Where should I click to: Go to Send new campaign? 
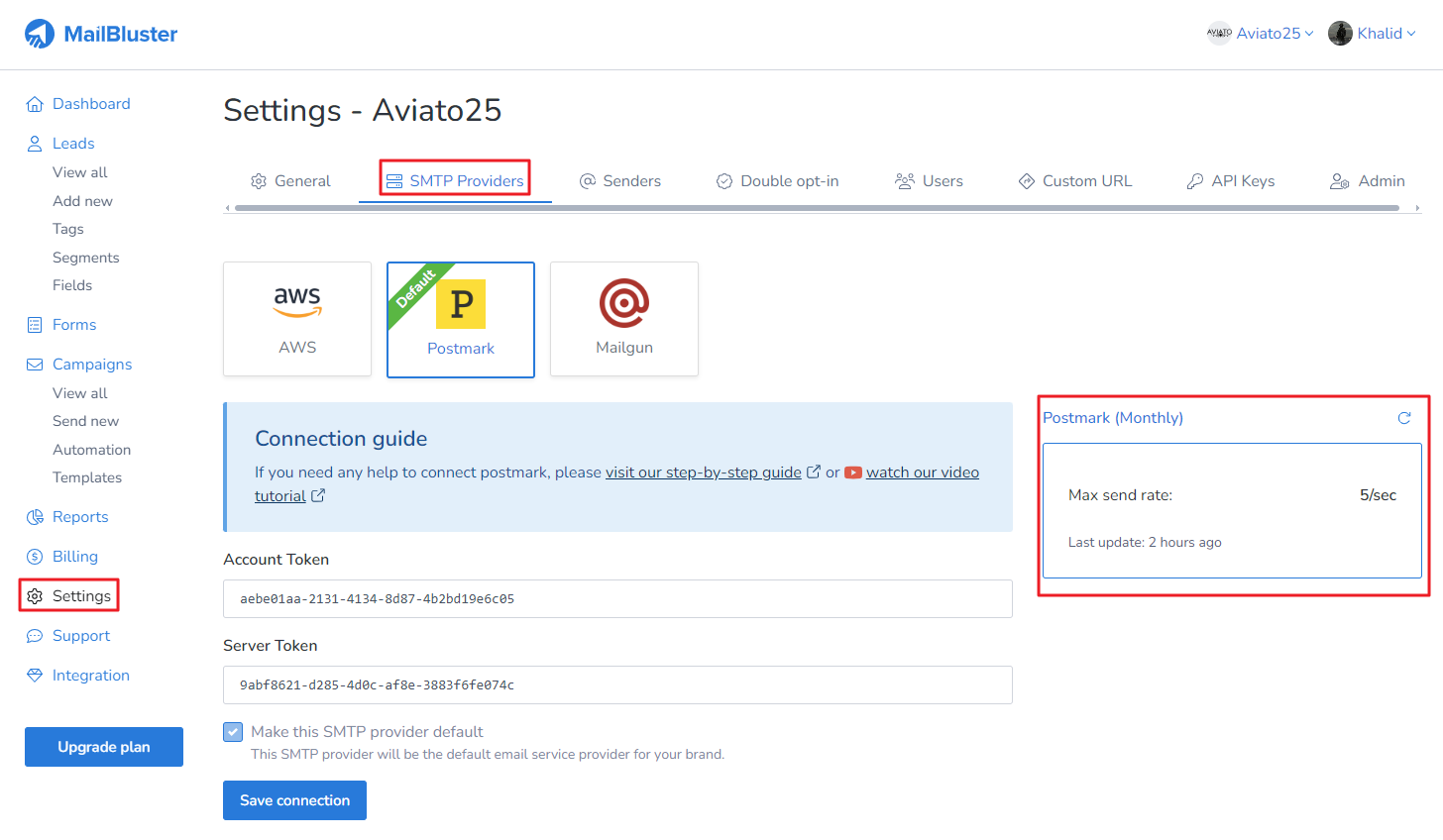pos(85,421)
